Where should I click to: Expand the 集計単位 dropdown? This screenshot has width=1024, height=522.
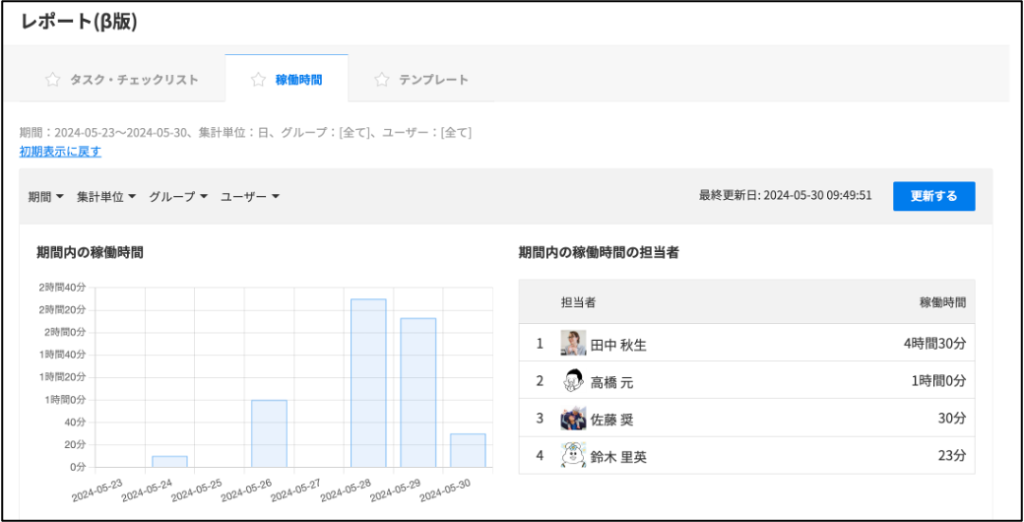point(107,197)
